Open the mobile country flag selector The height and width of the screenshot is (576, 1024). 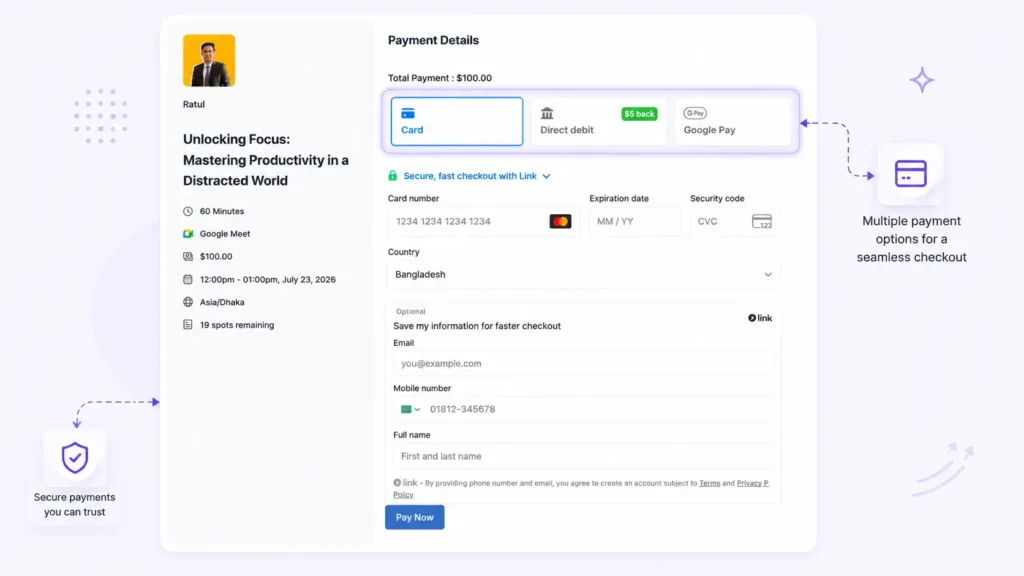pyautogui.click(x=410, y=409)
